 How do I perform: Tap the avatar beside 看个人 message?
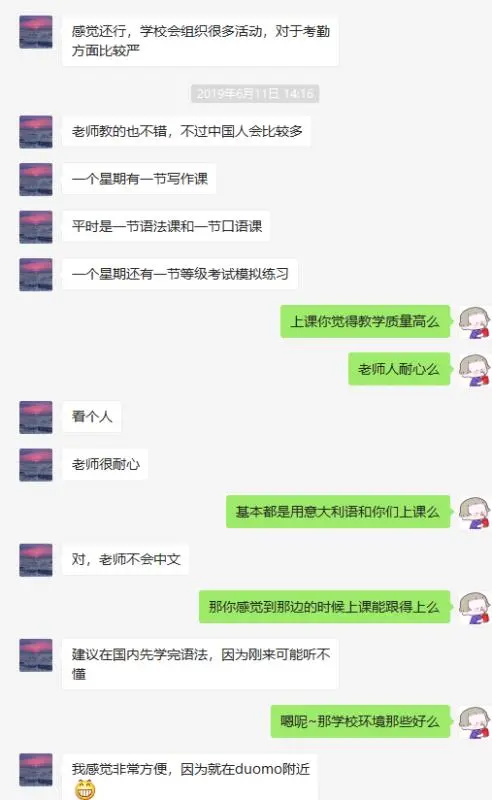tap(36, 417)
